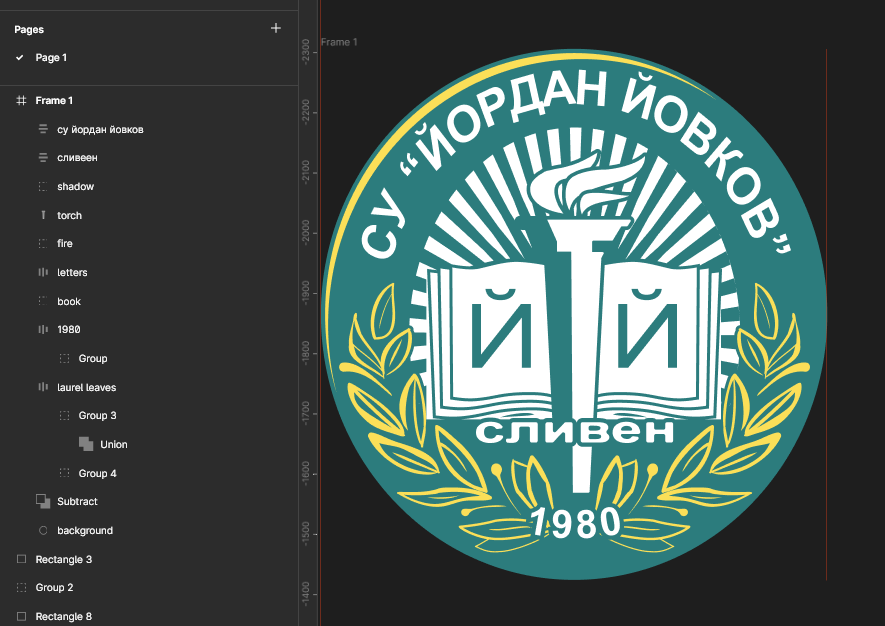Image resolution: width=885 pixels, height=626 pixels.
Task: Select the background layer name
Action: pyautogui.click(x=85, y=530)
